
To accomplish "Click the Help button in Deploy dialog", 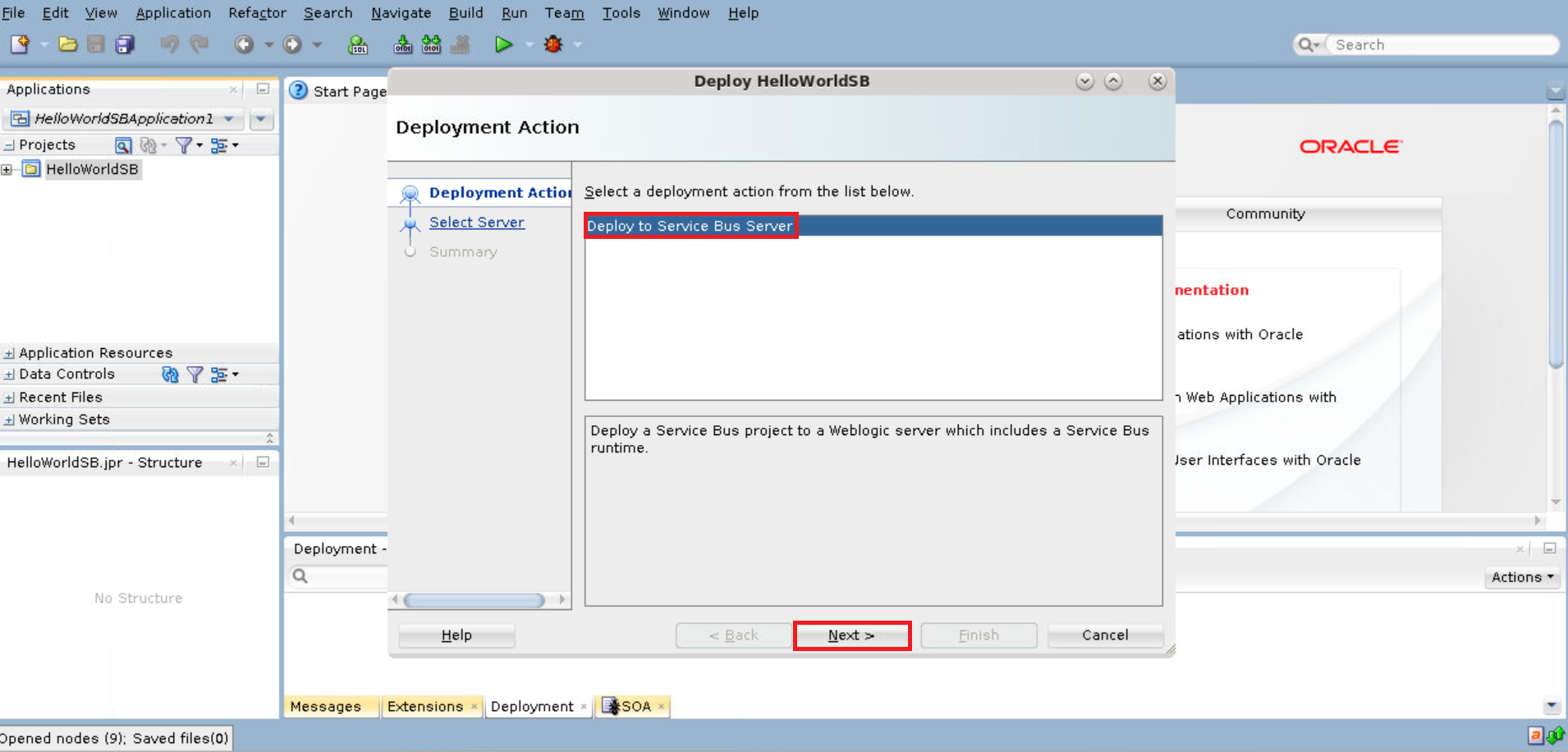I will [x=456, y=635].
